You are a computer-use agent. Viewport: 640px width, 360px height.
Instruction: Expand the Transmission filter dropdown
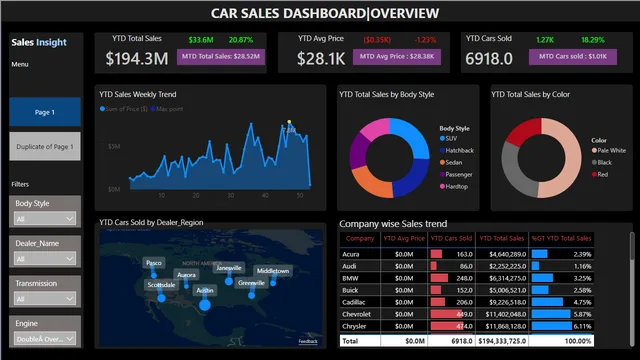pos(45,299)
